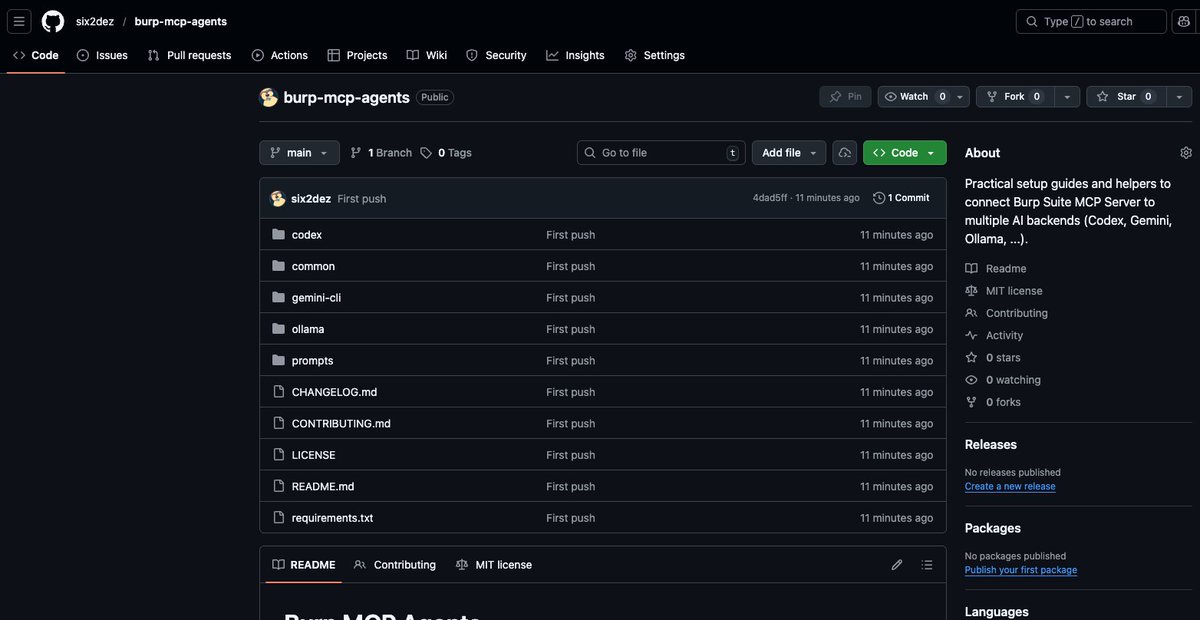Click the gear icon next to About
The image size is (1200, 620).
(x=1186, y=153)
